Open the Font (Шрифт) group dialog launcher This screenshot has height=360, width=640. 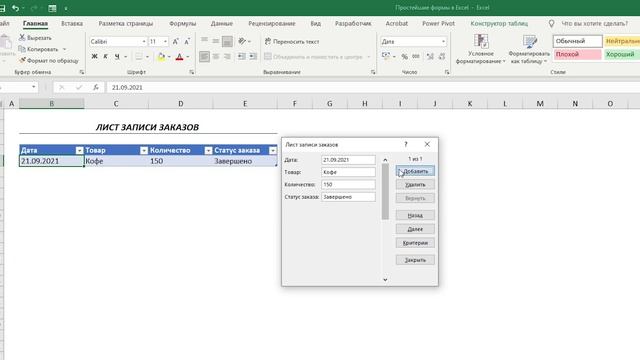[191, 72]
